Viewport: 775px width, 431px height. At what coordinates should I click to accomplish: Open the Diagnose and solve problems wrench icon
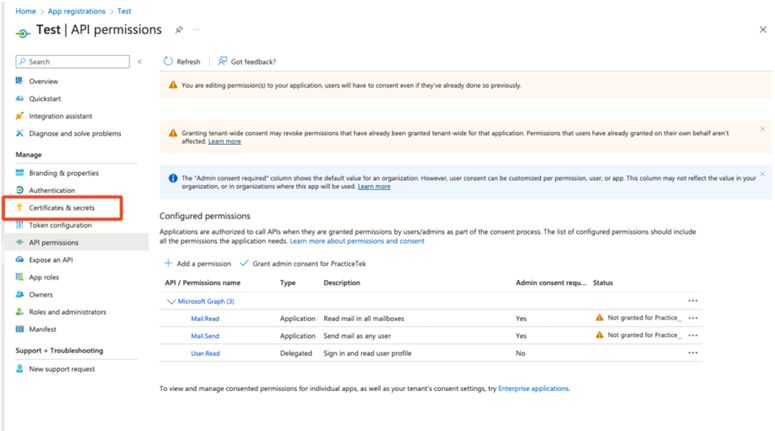pos(19,133)
